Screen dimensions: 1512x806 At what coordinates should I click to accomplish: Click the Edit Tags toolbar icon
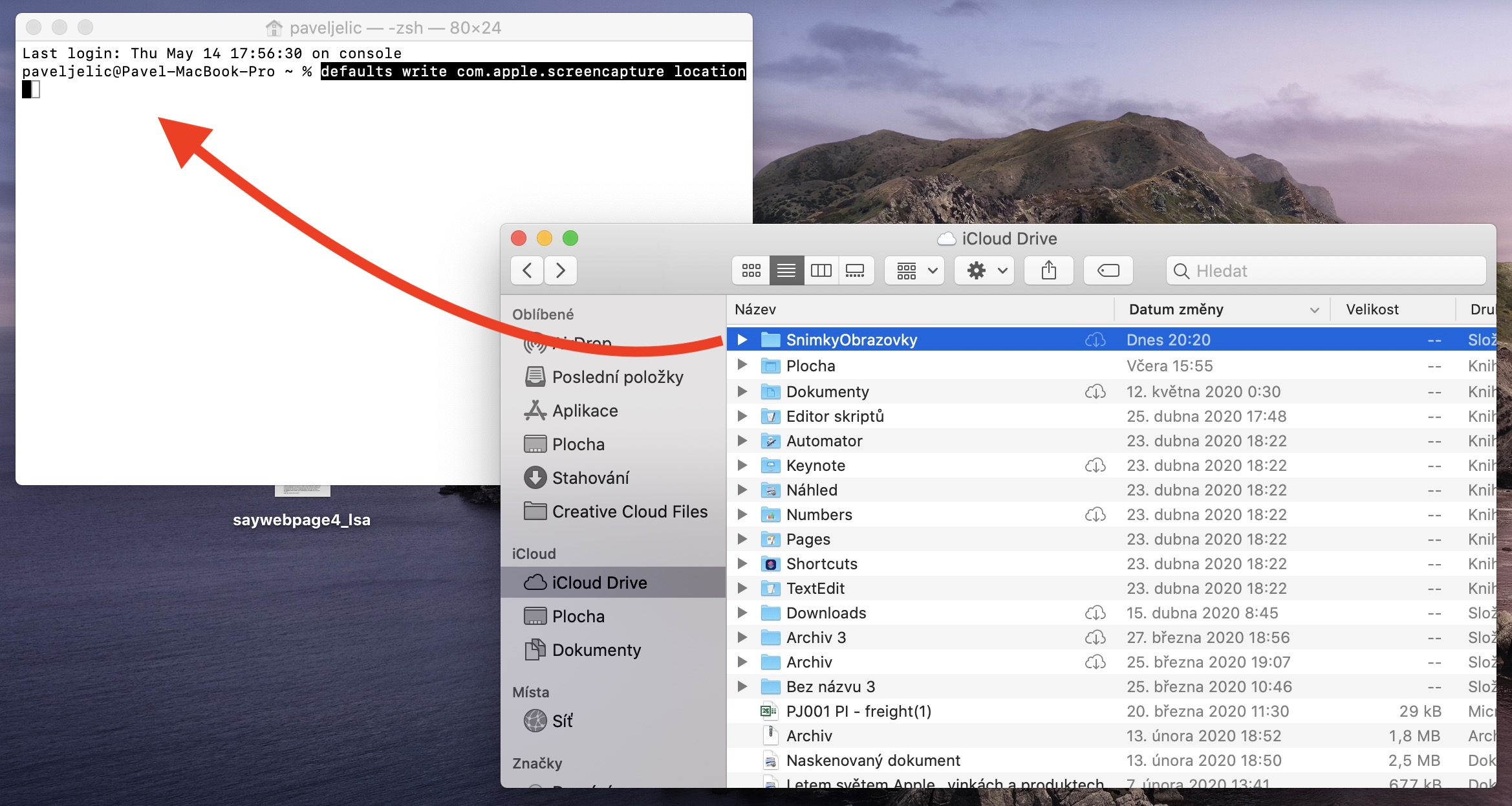pyautogui.click(x=1108, y=270)
